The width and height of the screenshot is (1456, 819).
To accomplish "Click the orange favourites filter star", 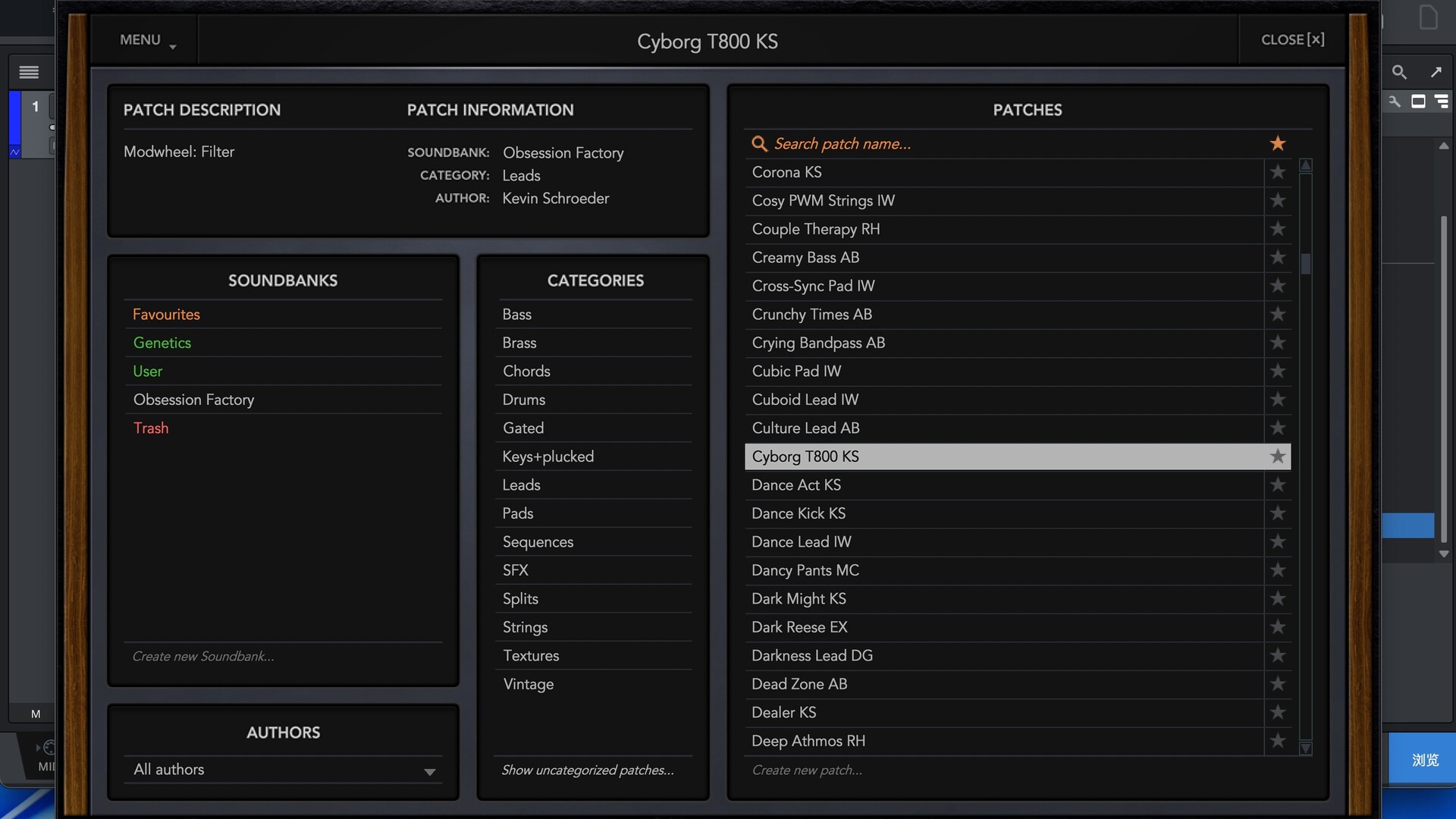I will point(1278,143).
